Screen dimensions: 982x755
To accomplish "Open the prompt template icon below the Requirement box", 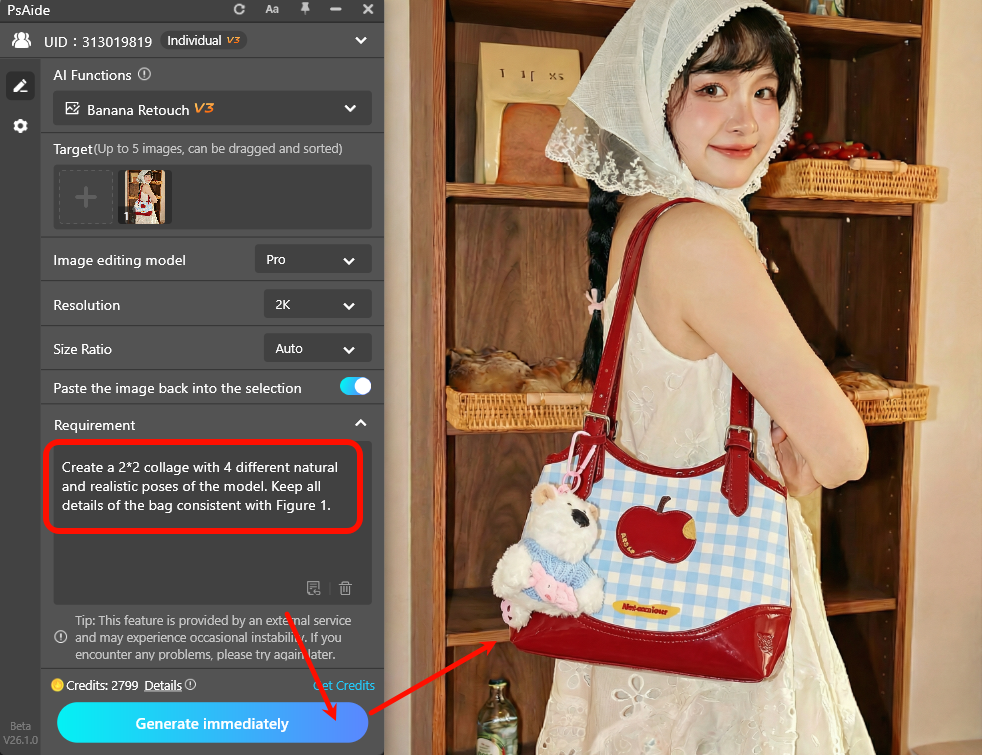I will (313, 588).
